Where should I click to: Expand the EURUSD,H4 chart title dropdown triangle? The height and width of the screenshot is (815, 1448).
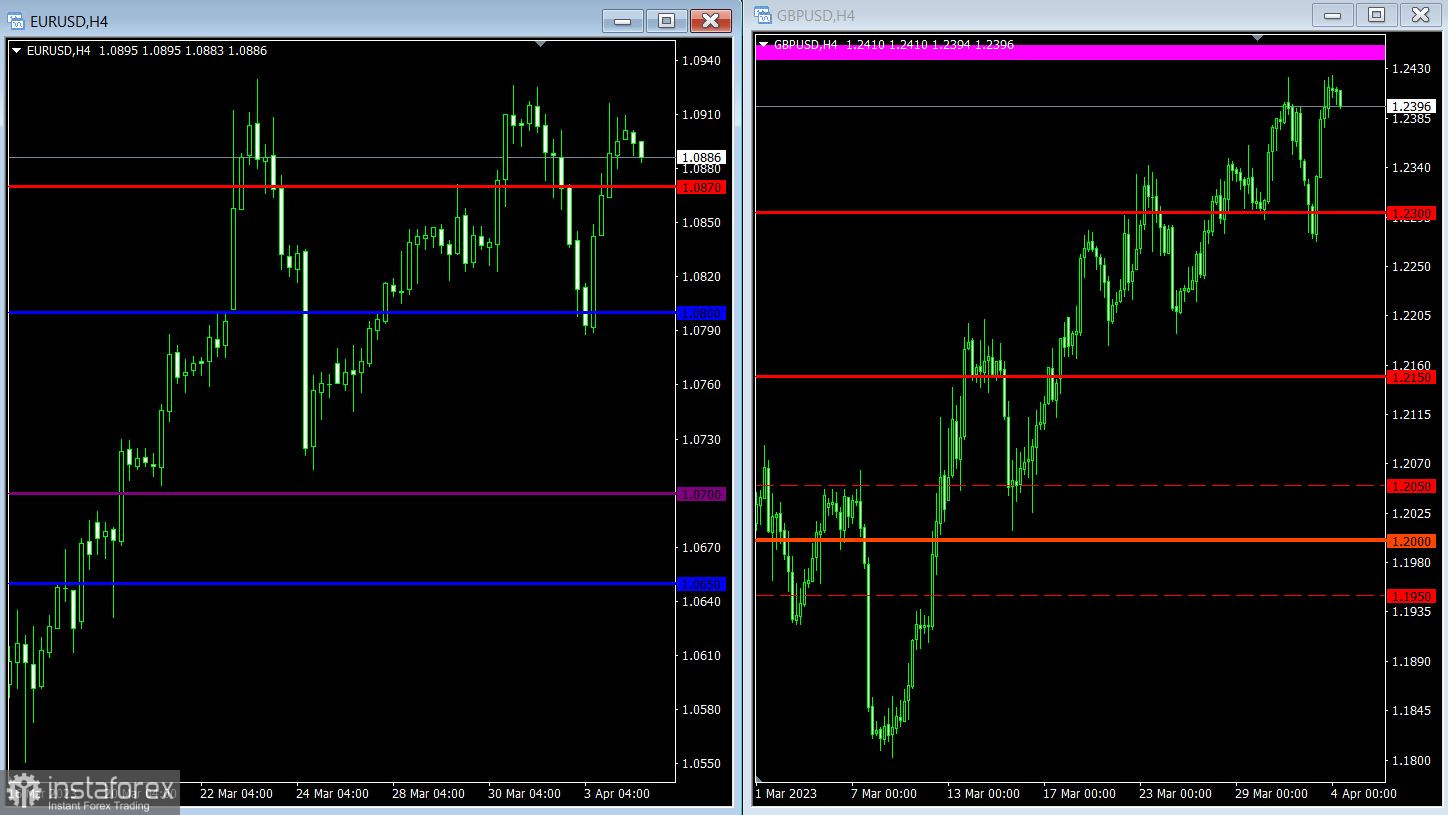coord(16,50)
